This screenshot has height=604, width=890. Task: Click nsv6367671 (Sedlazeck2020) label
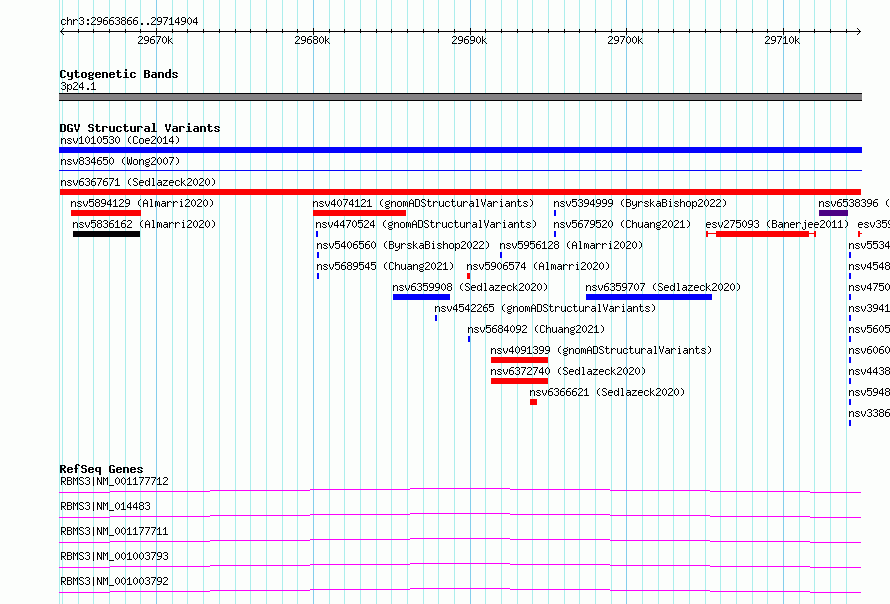click(138, 182)
